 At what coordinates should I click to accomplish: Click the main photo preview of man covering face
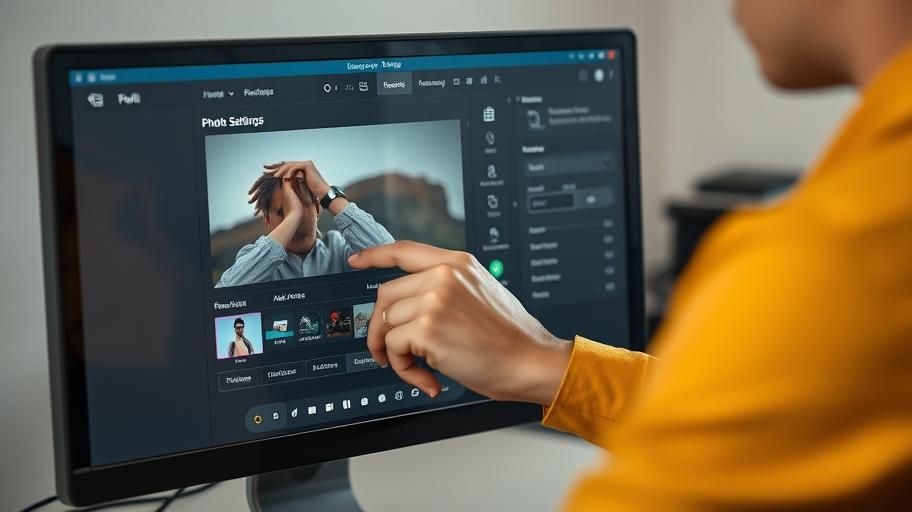[336, 203]
